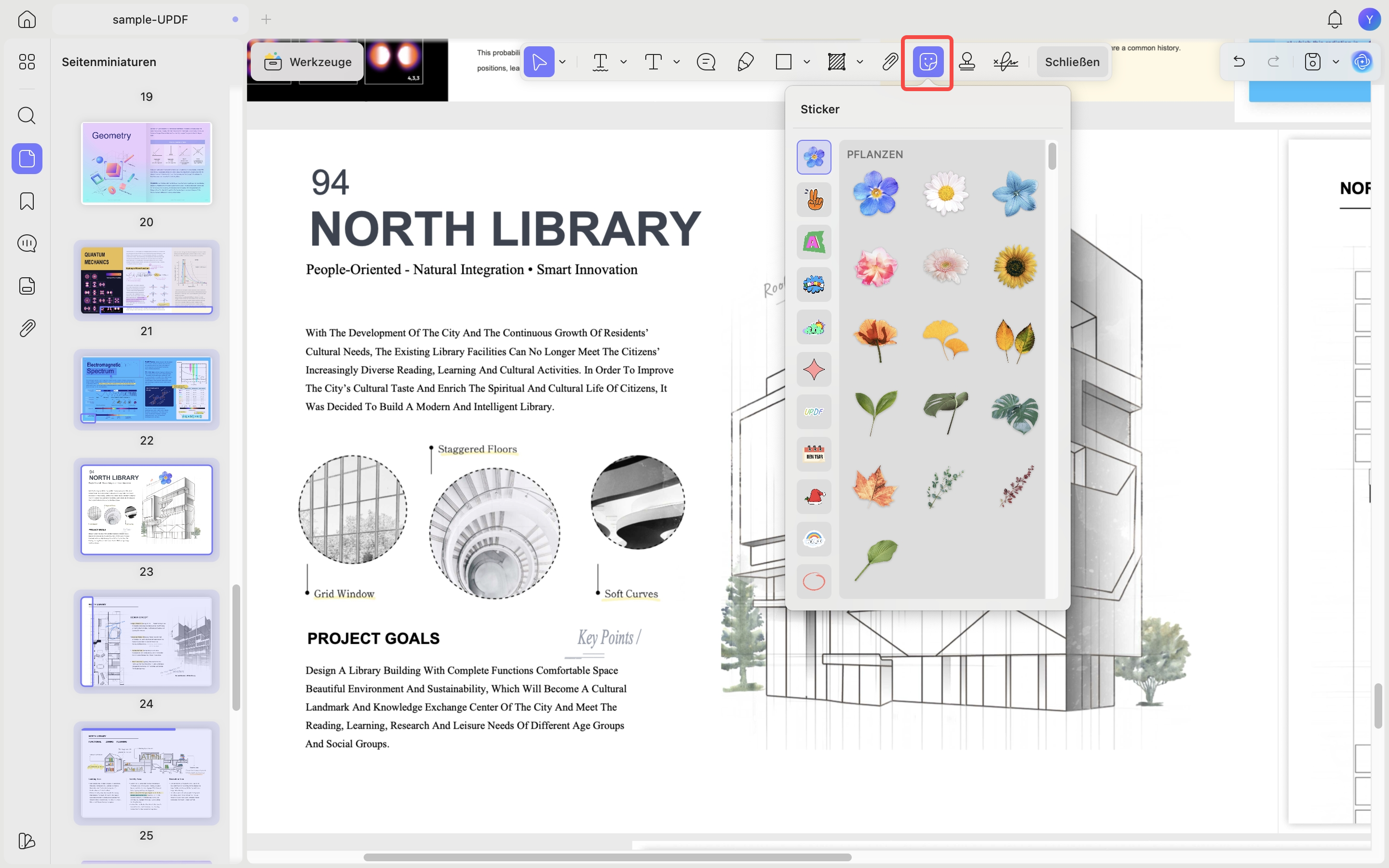Select the UPDF sticker category
Screen dimensions: 1389x868
coord(814,412)
